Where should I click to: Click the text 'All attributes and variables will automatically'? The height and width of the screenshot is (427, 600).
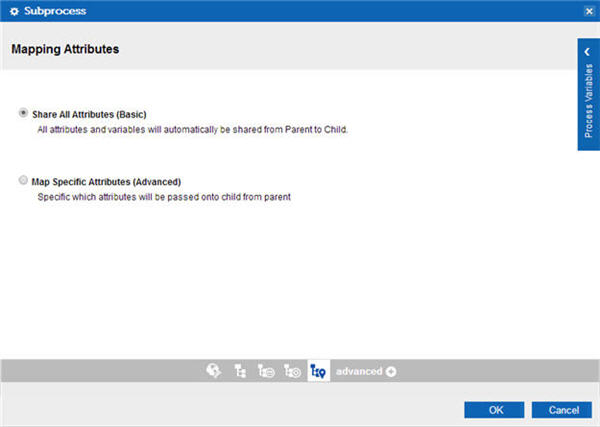127,130
